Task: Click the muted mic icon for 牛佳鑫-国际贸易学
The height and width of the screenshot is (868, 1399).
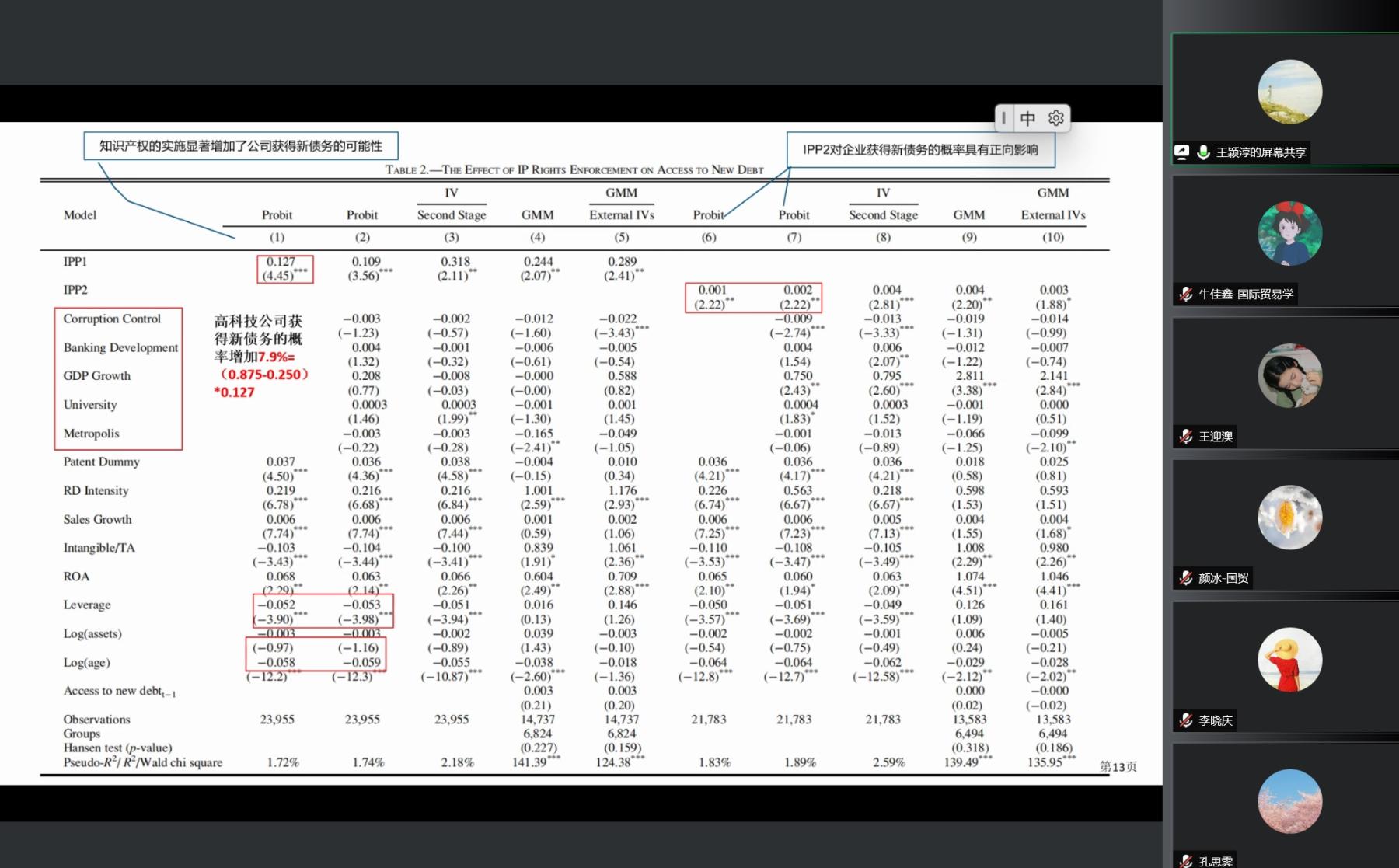Action: [x=1186, y=294]
